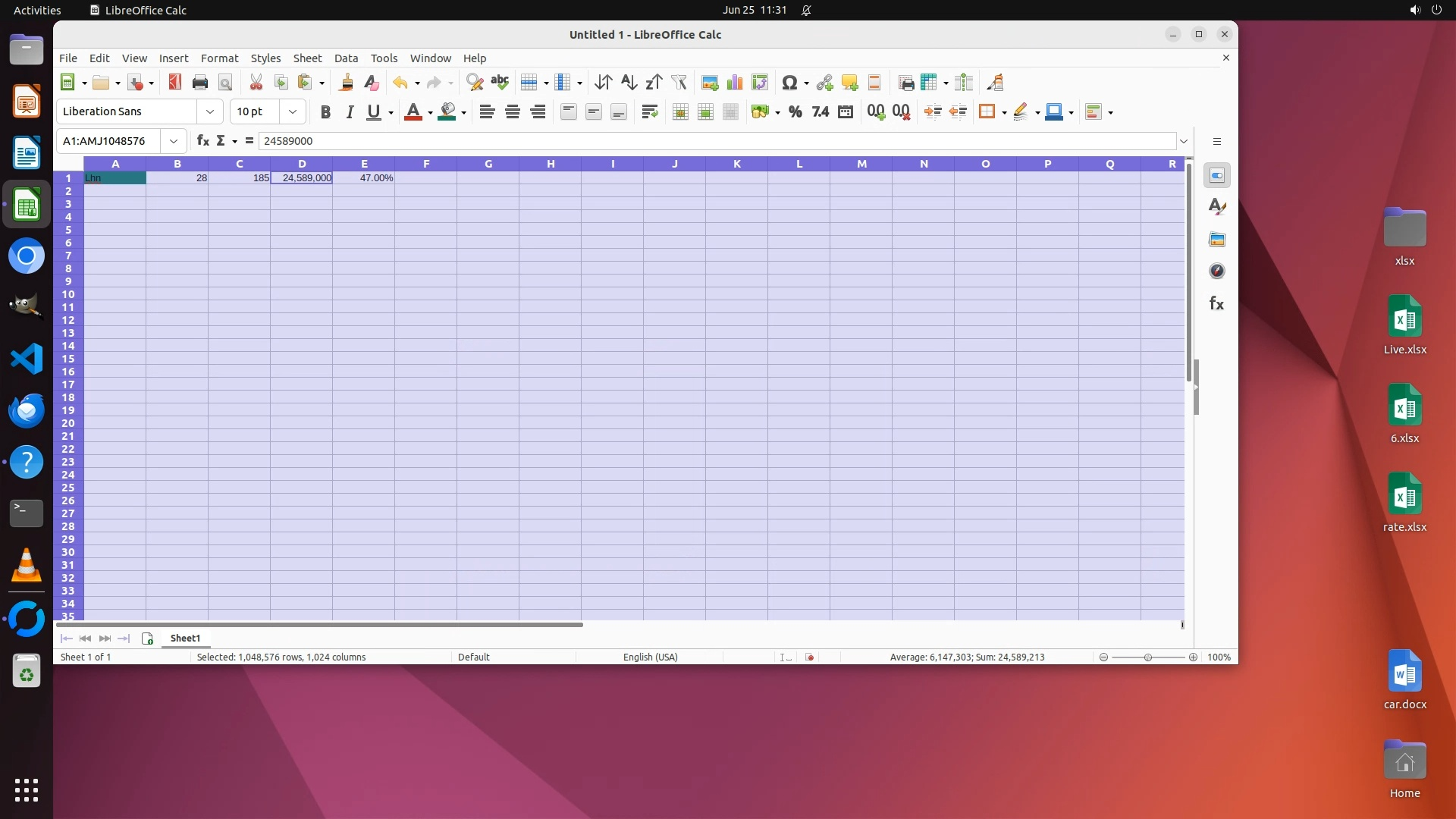Click the zoom slider in status bar

(1147, 657)
